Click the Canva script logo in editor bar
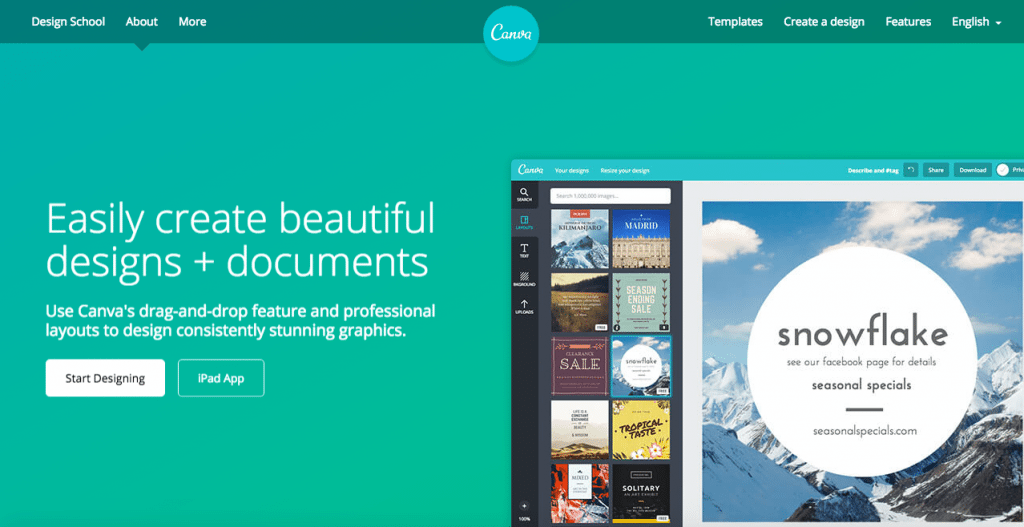Image resolution: width=1024 pixels, height=527 pixels. click(530, 170)
